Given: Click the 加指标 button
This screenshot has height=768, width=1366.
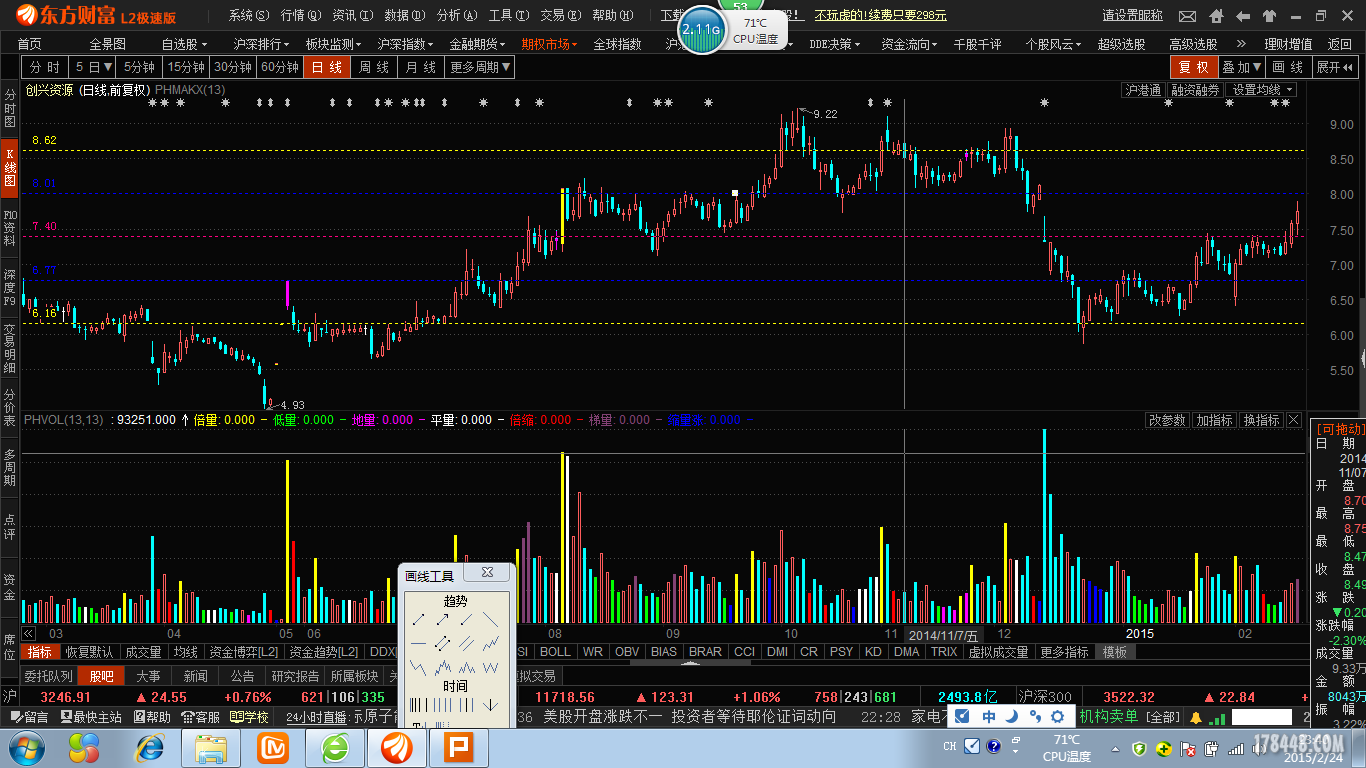Looking at the screenshot, I should pyautogui.click(x=1214, y=420).
